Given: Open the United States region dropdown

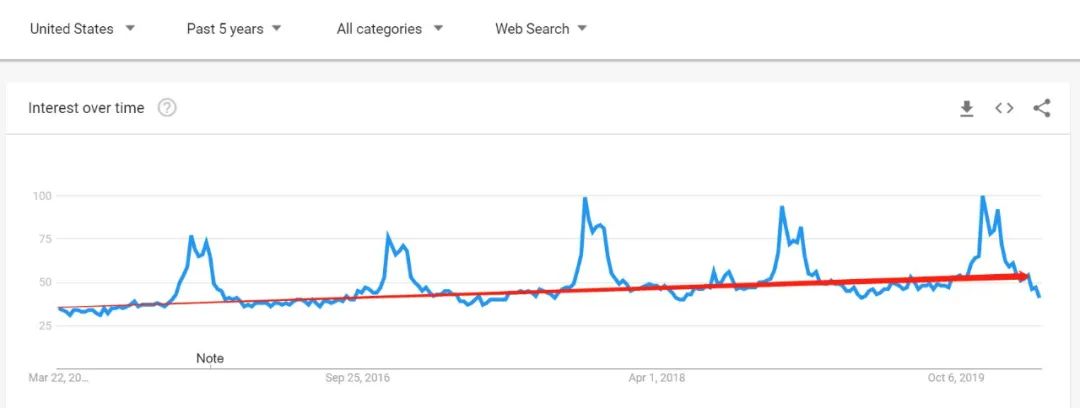Looking at the screenshot, I should [83, 29].
